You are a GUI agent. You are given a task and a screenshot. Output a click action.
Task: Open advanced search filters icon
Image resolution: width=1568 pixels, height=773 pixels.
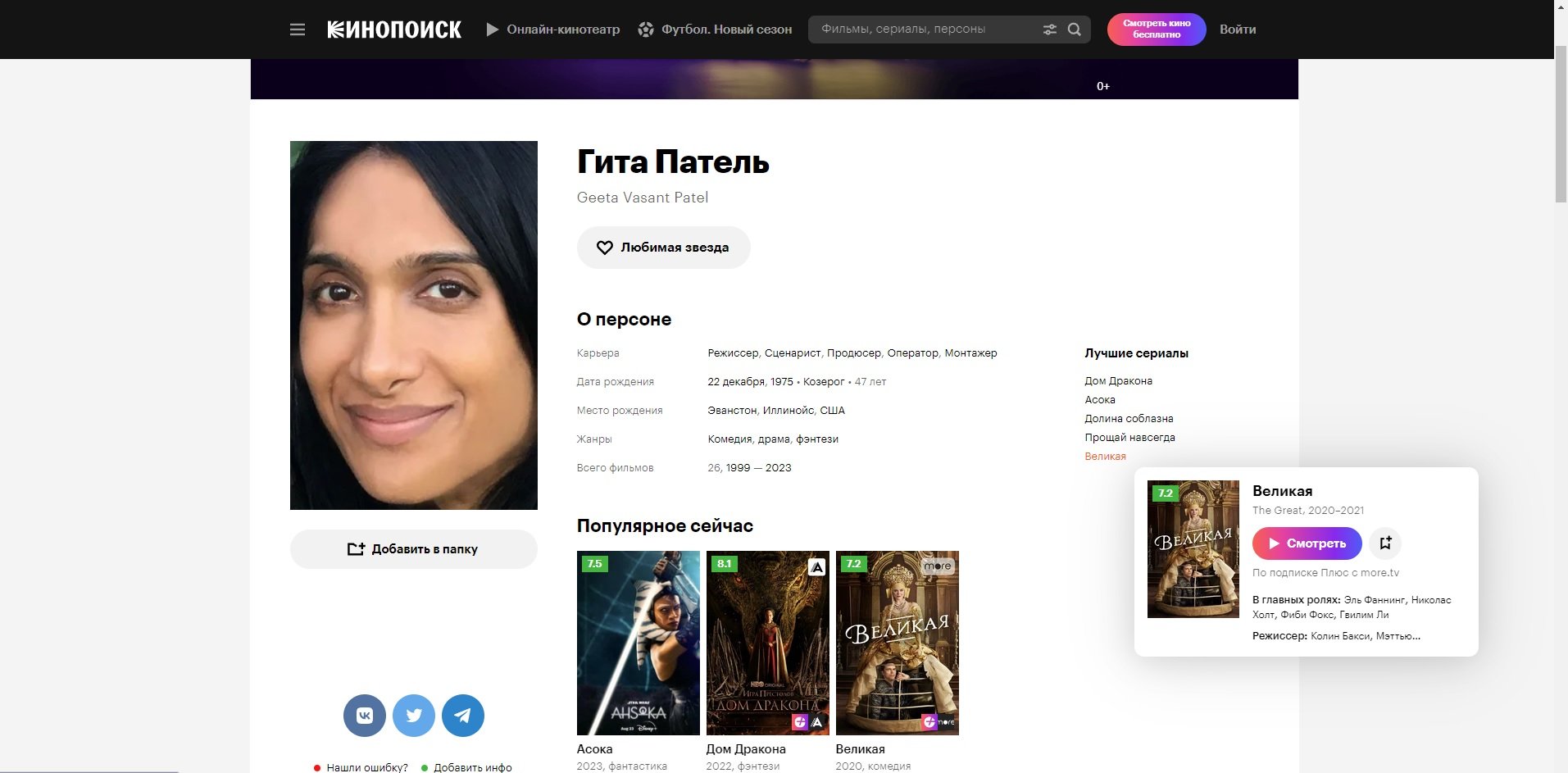point(1049,30)
